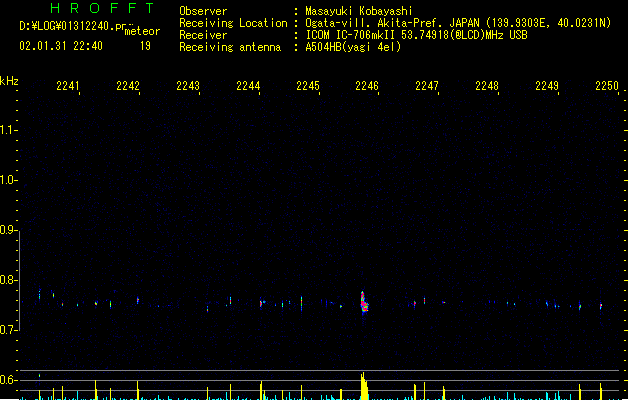The image size is (629, 400).
Task: Click the 2247 time axis marker
Action: [x=427, y=86]
